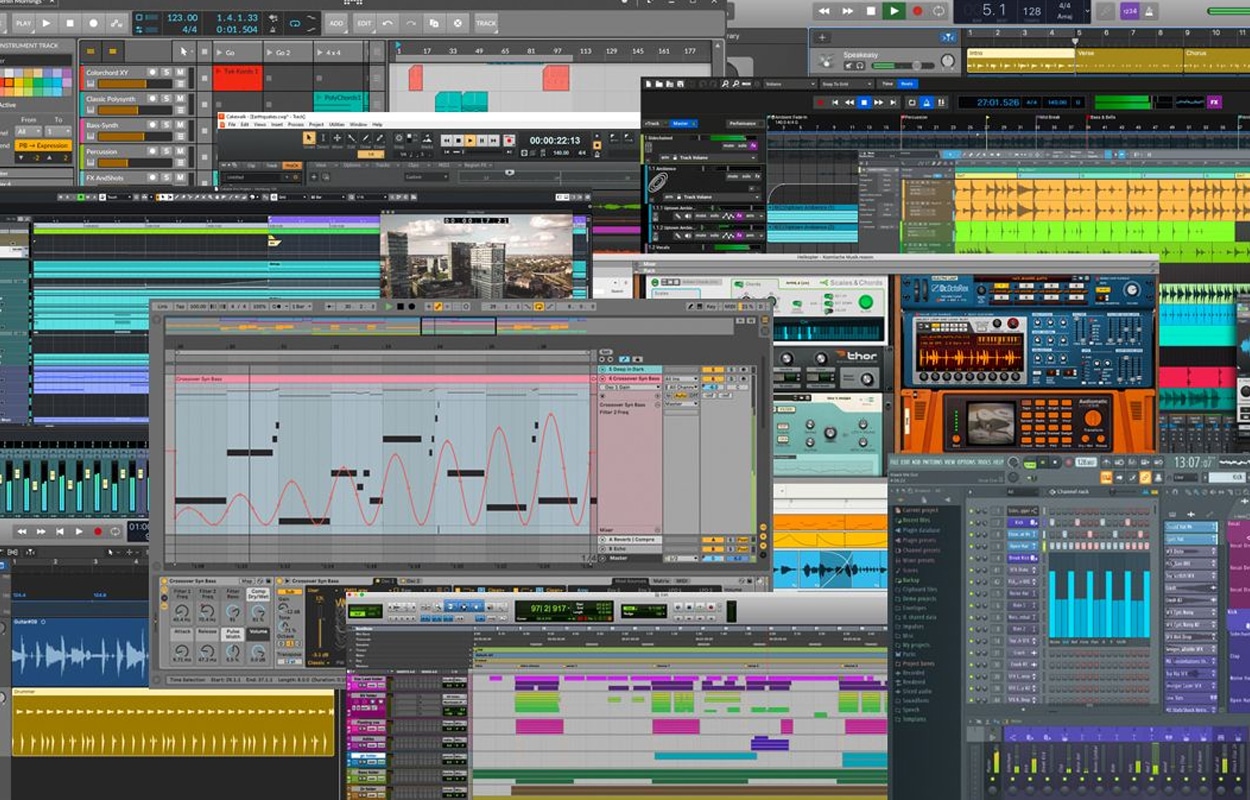
Task: Mute the Classic Polysynth track
Action: tap(180, 99)
